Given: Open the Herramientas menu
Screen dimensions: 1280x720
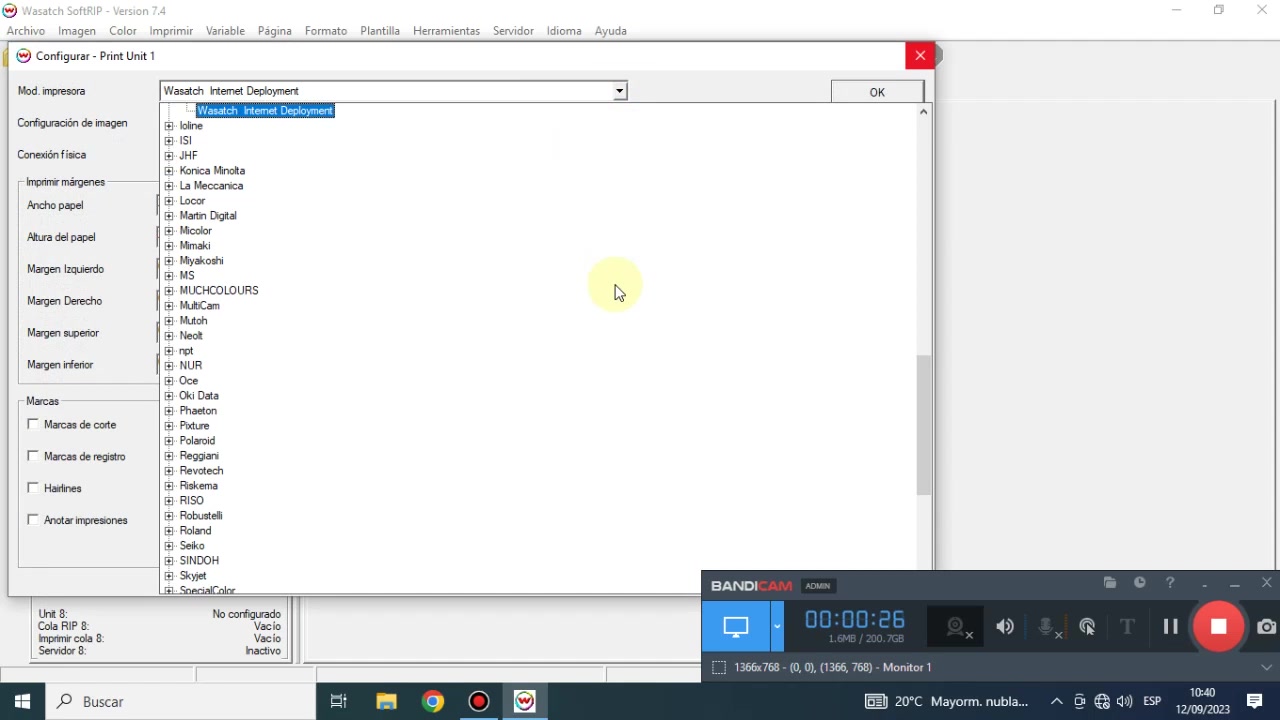Looking at the screenshot, I should click(446, 31).
